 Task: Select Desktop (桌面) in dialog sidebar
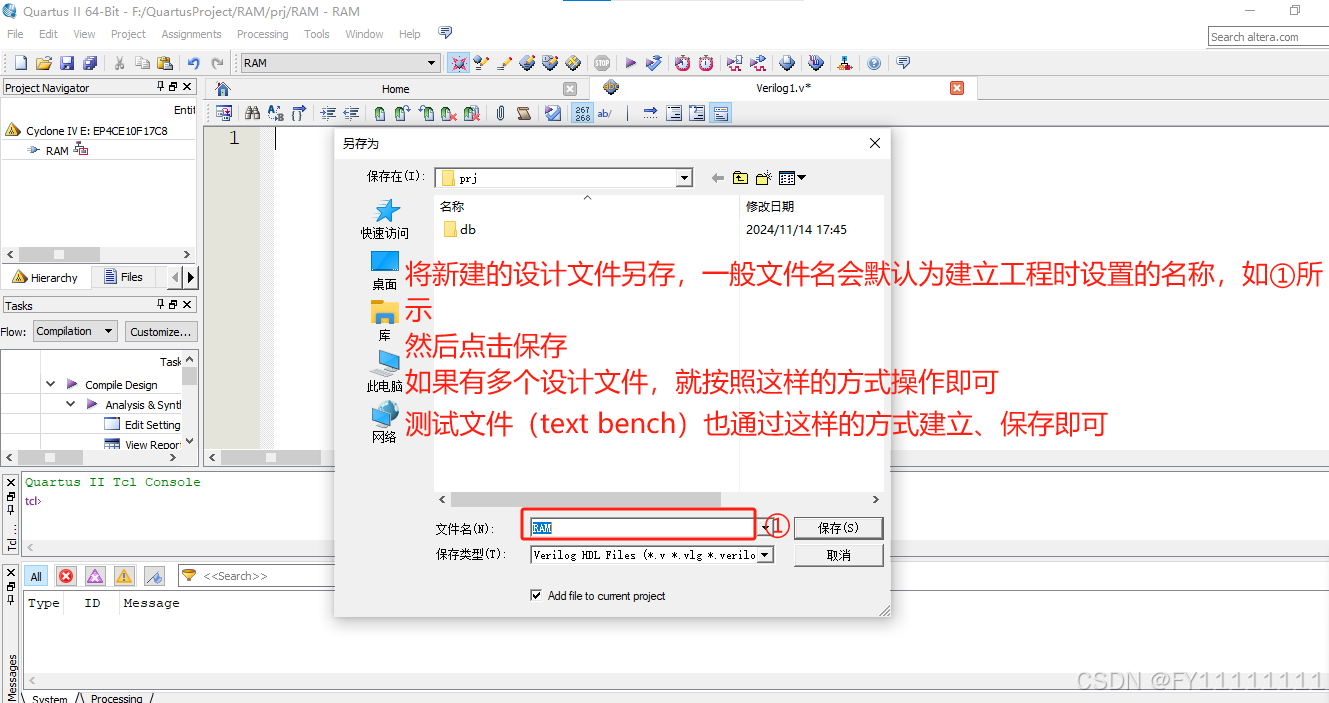click(385, 271)
